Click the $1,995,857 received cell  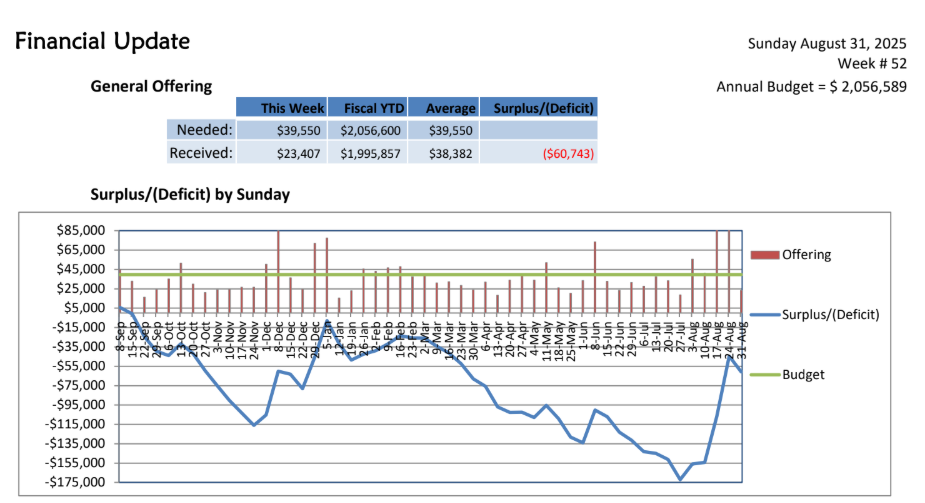(x=371, y=154)
